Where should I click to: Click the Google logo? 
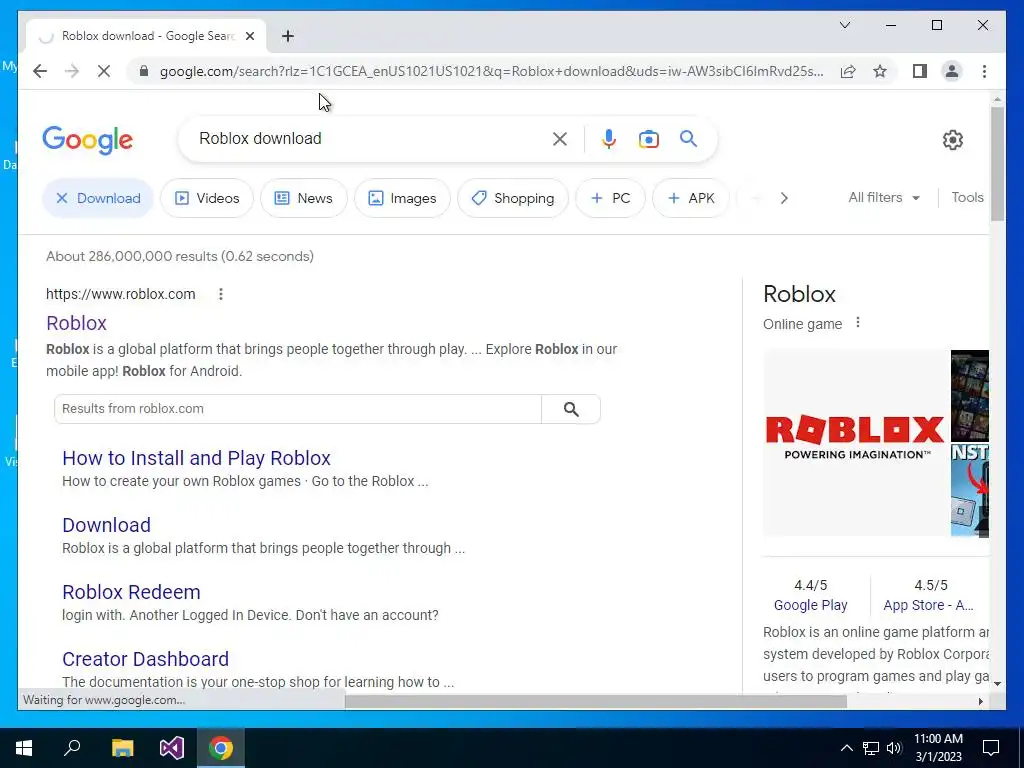pos(88,140)
